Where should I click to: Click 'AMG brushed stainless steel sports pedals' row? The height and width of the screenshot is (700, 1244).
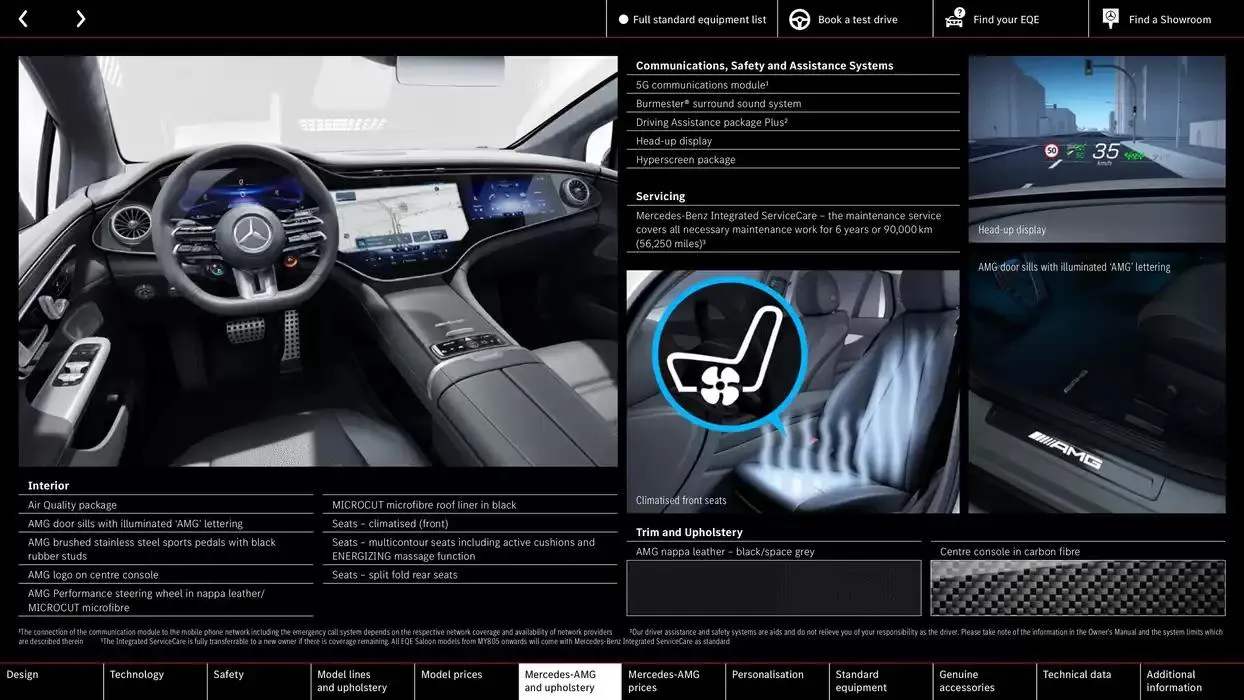(165, 549)
